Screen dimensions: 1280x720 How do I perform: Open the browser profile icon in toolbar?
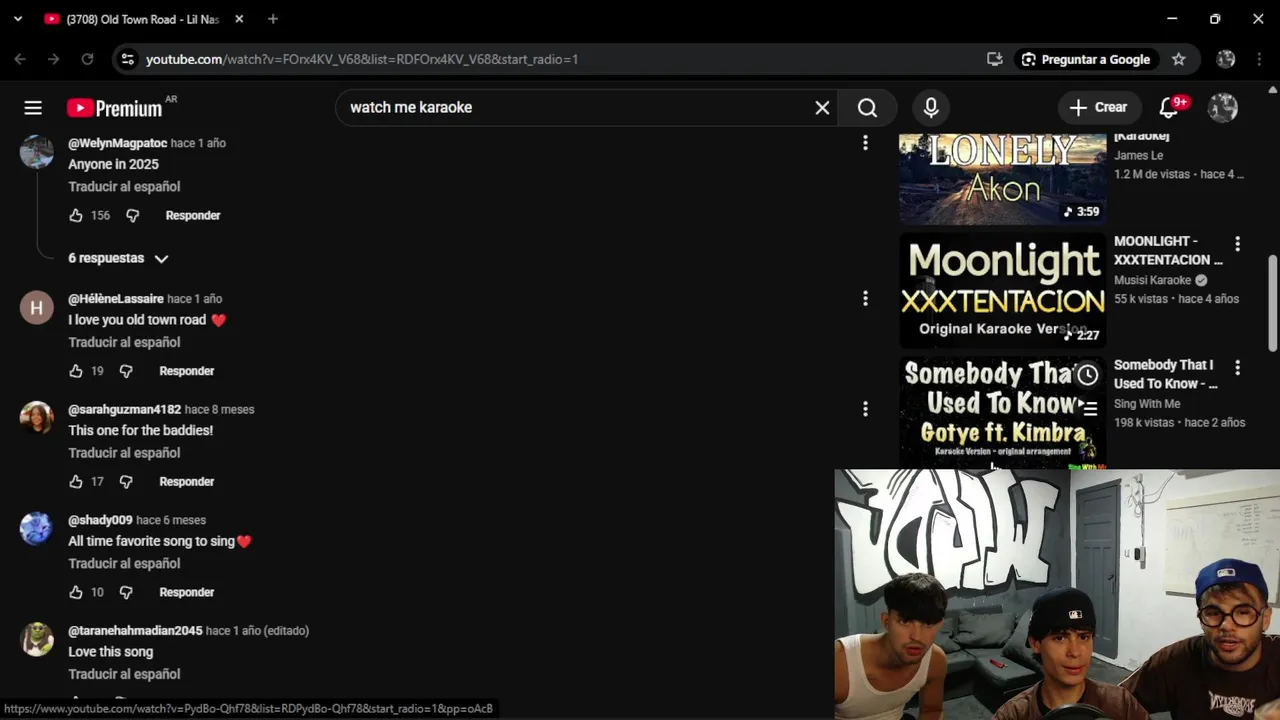[x=1226, y=60]
